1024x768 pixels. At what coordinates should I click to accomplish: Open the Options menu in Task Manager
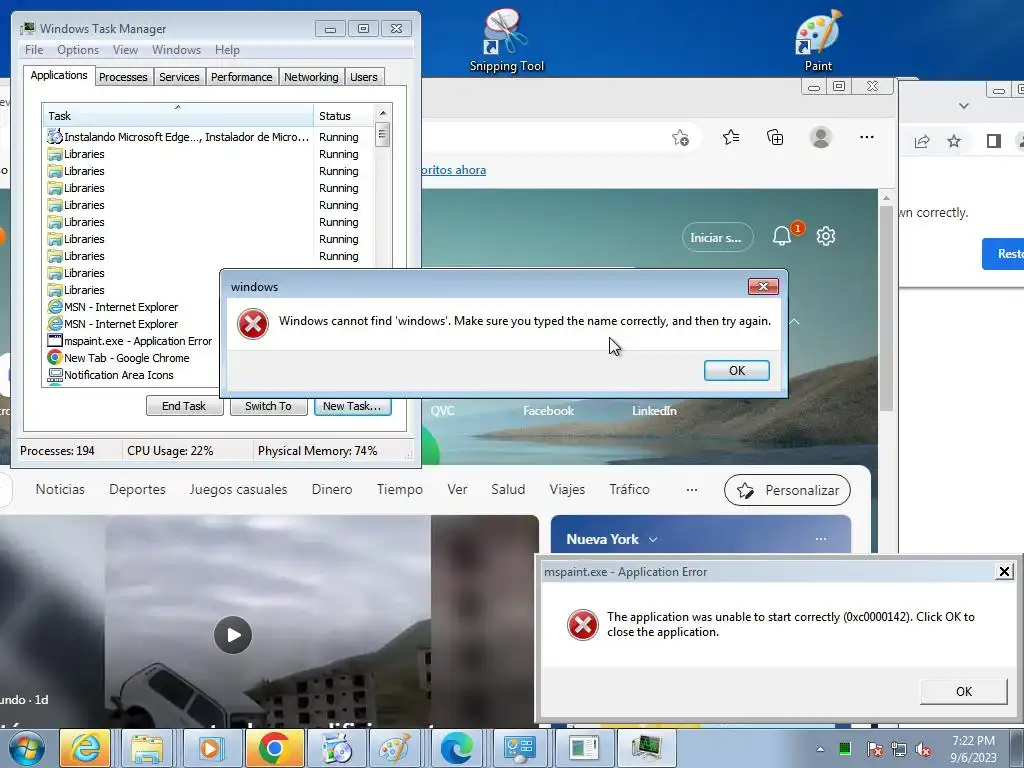pos(78,50)
